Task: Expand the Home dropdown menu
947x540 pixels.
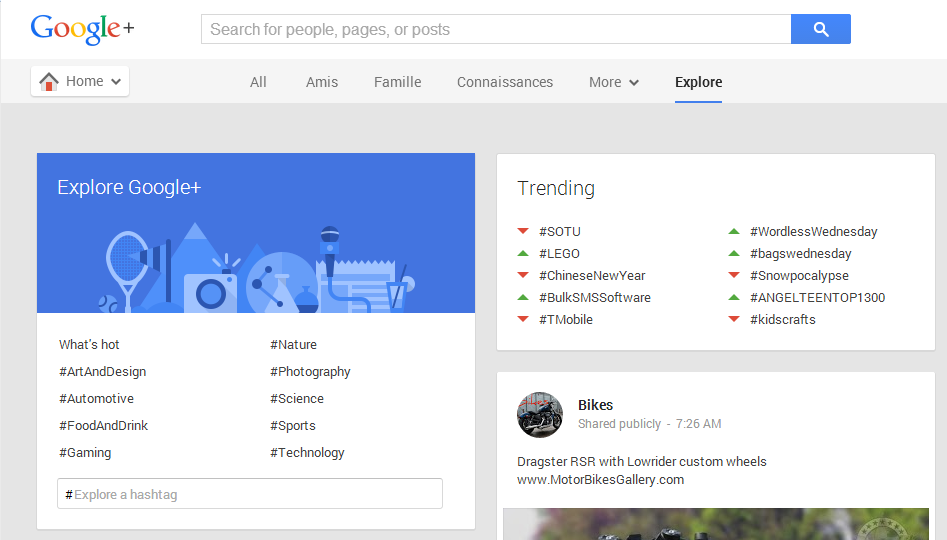Action: (x=80, y=81)
